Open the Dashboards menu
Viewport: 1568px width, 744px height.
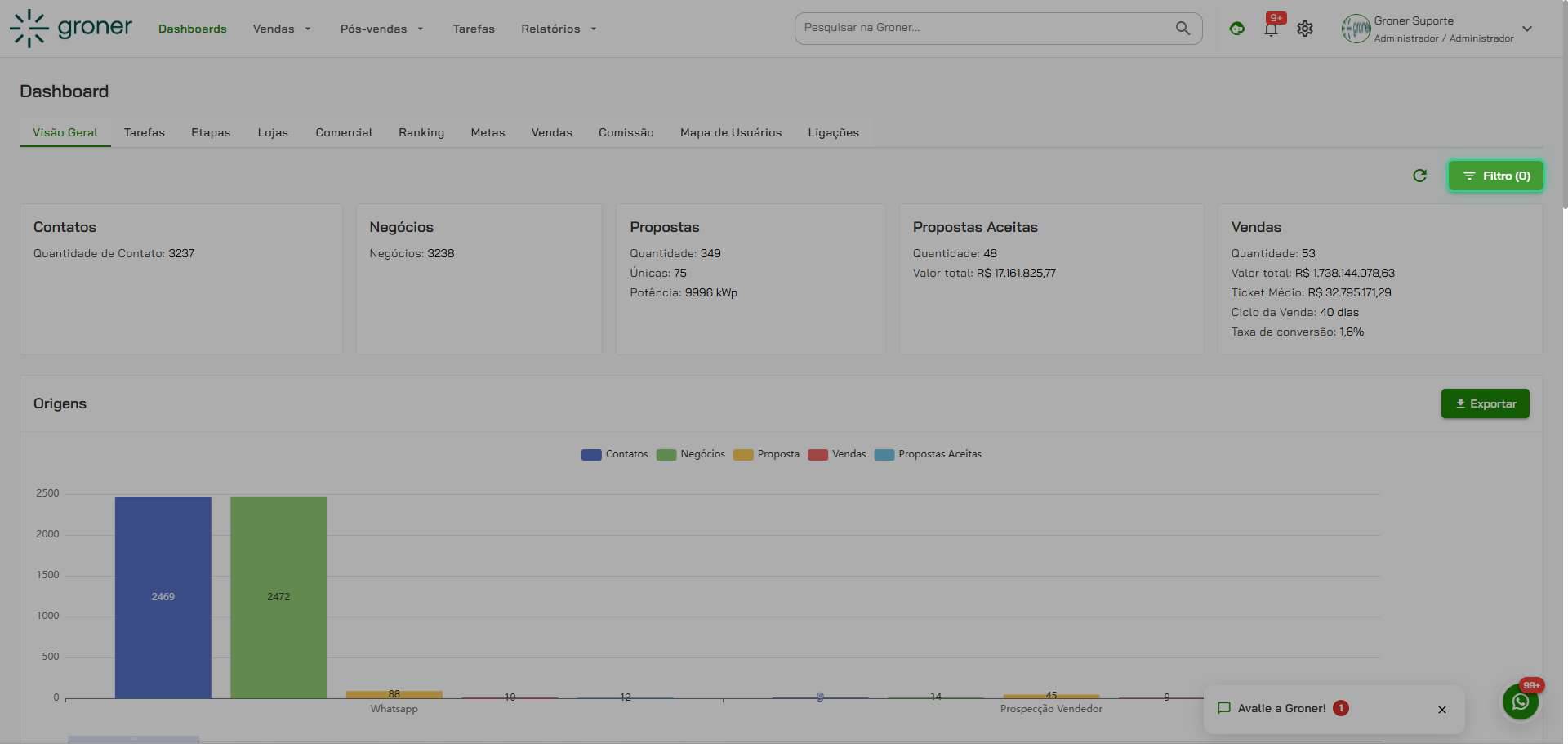[193, 29]
